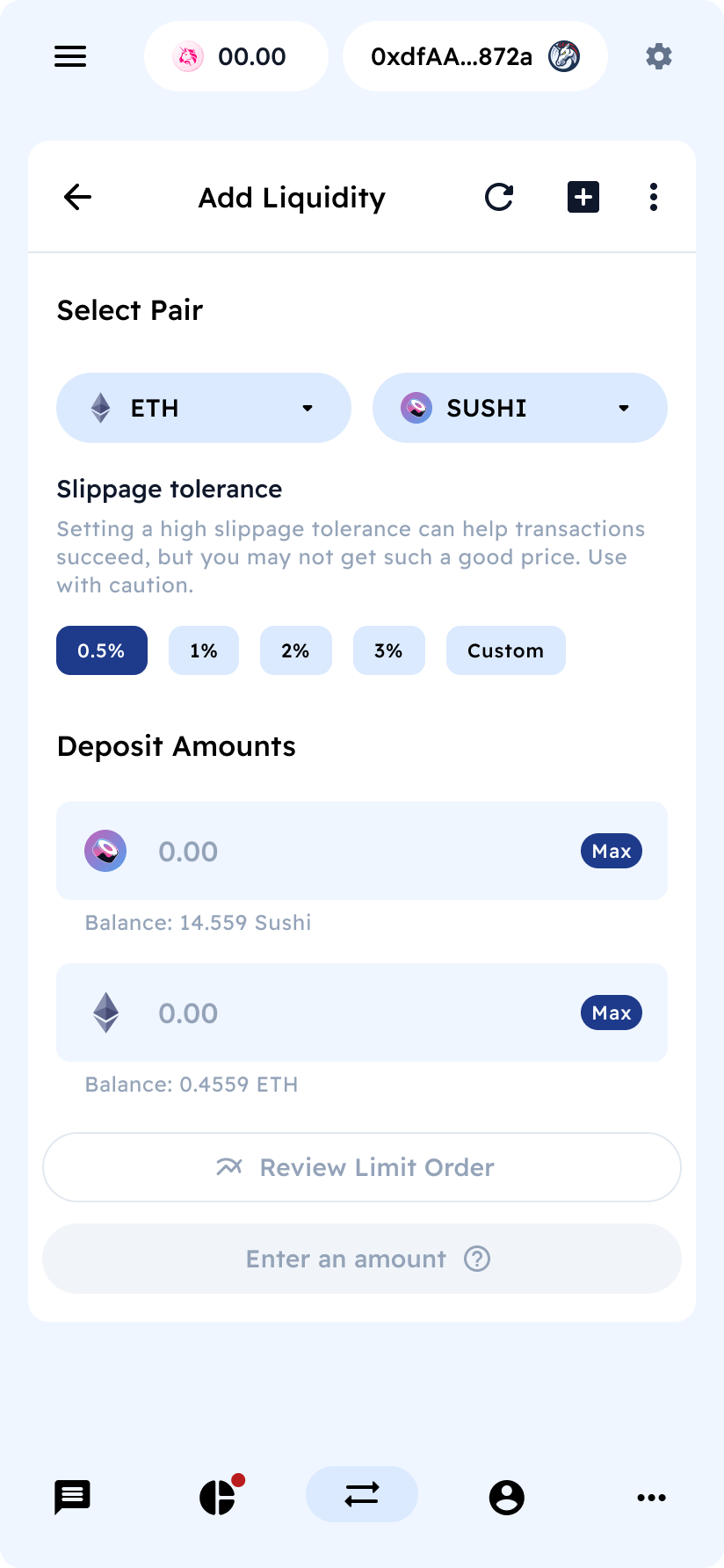Open the three-dot overflow menu

point(653,197)
